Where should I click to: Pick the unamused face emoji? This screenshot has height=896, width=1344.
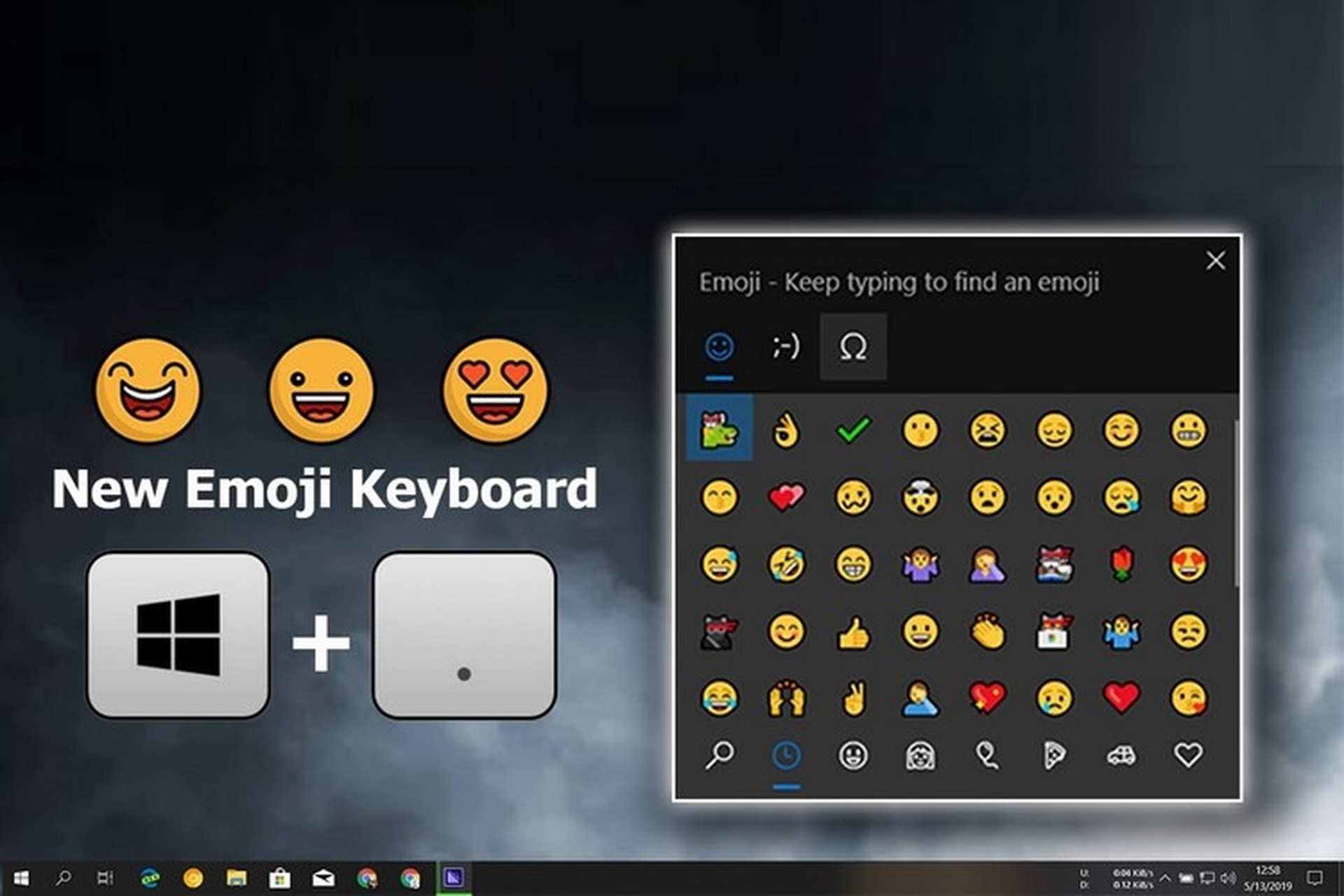[1189, 631]
